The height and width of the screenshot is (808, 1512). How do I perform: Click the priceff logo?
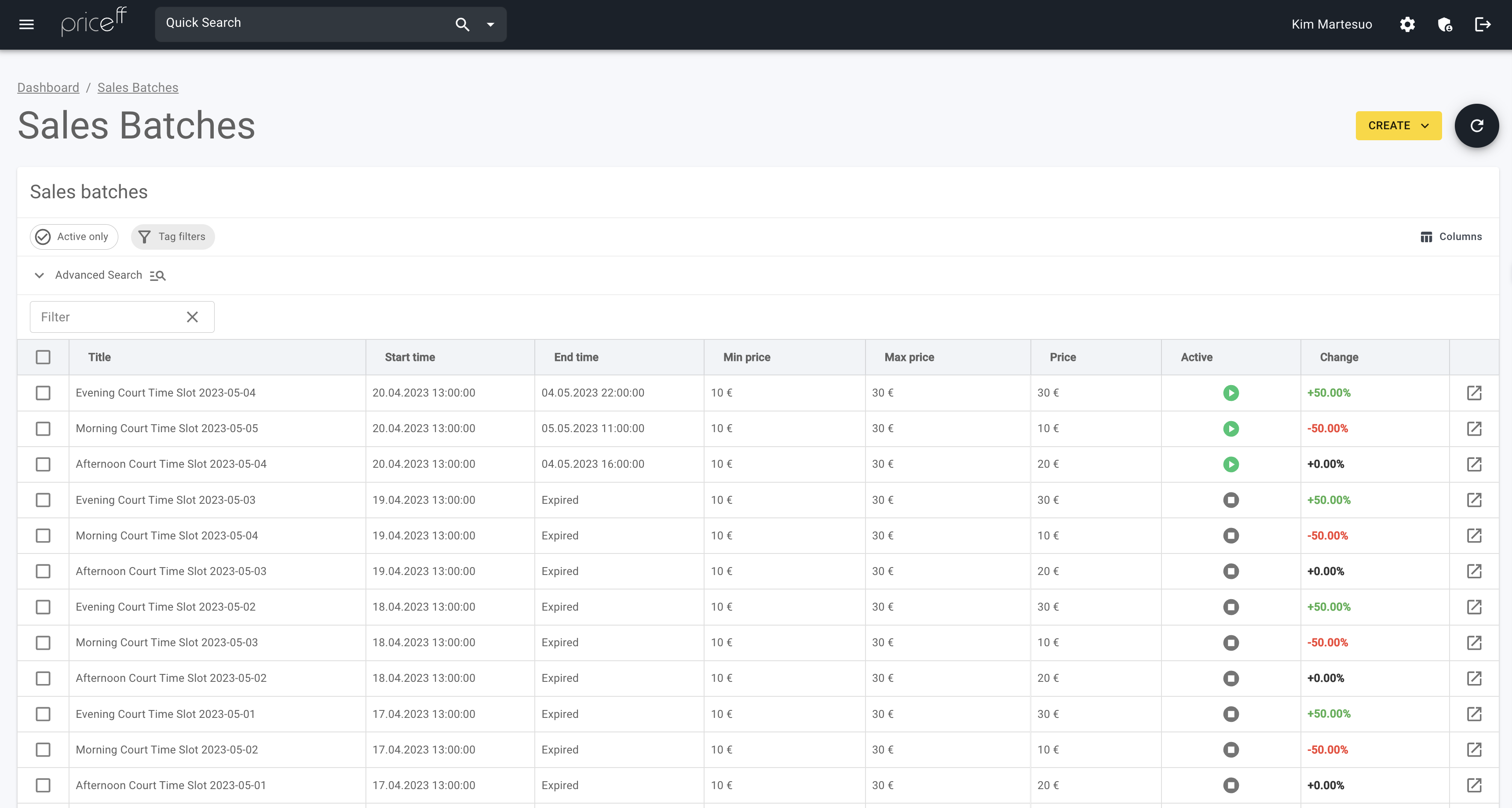click(94, 22)
